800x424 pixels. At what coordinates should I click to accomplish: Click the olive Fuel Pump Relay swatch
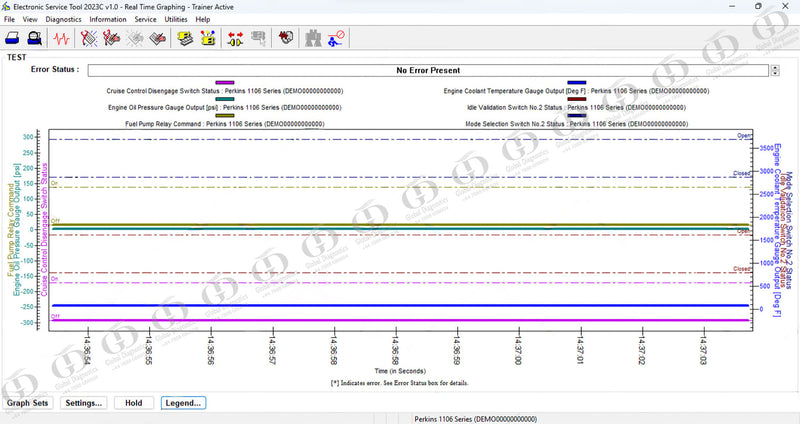224,115
